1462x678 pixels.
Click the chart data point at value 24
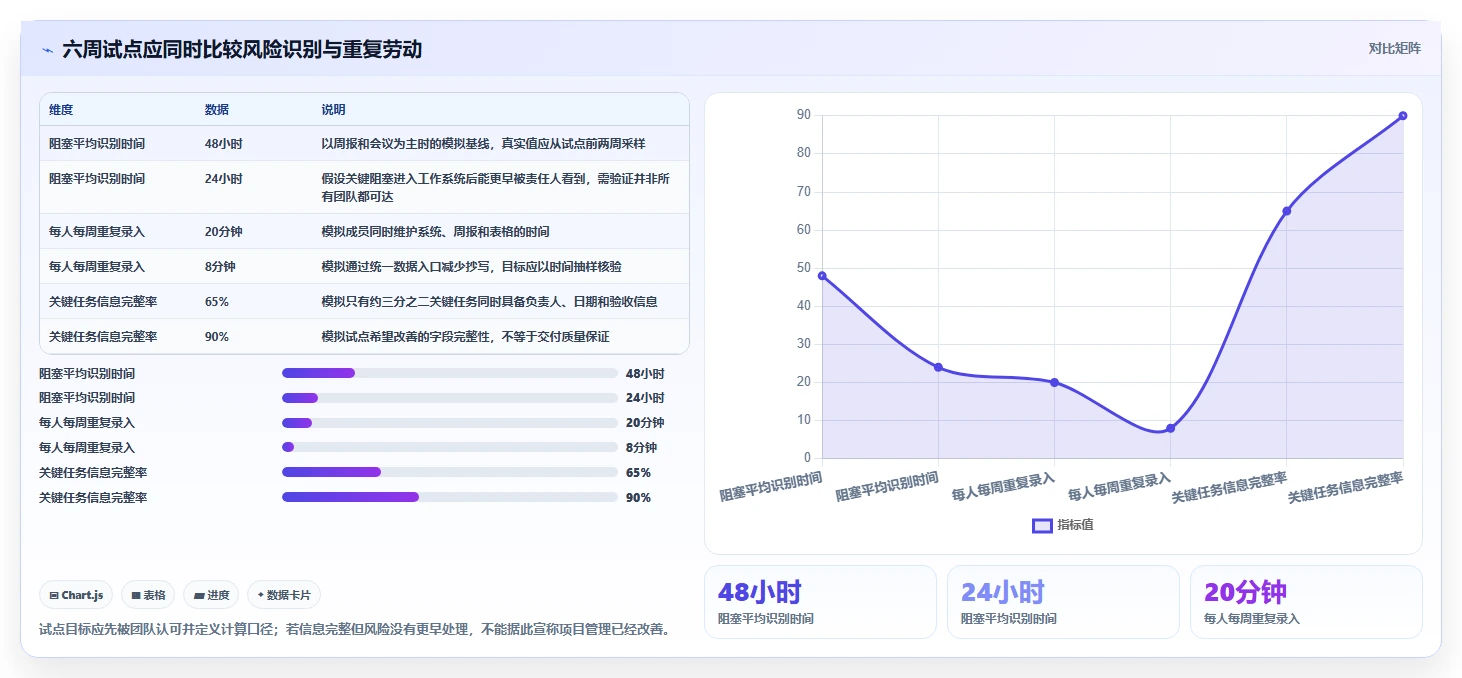pyautogui.click(x=938, y=367)
